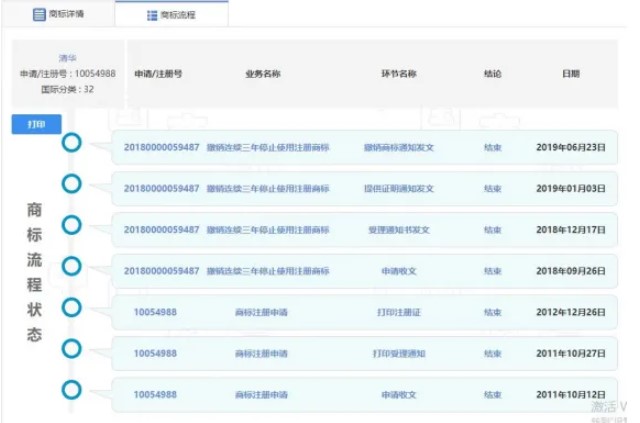Click 结束 in 2011年10月27日 row
Screen dimensions: 640x423
click(x=493, y=354)
